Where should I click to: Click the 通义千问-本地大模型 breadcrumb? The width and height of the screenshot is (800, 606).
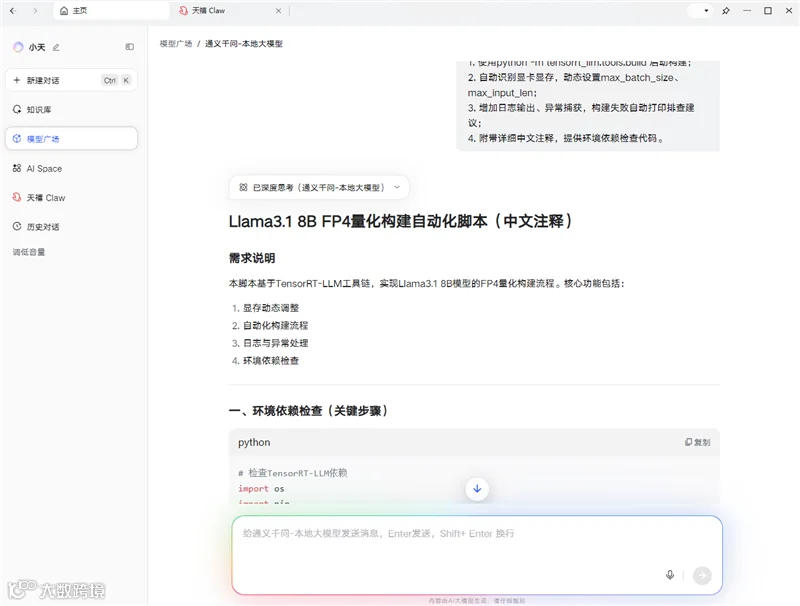click(244, 44)
